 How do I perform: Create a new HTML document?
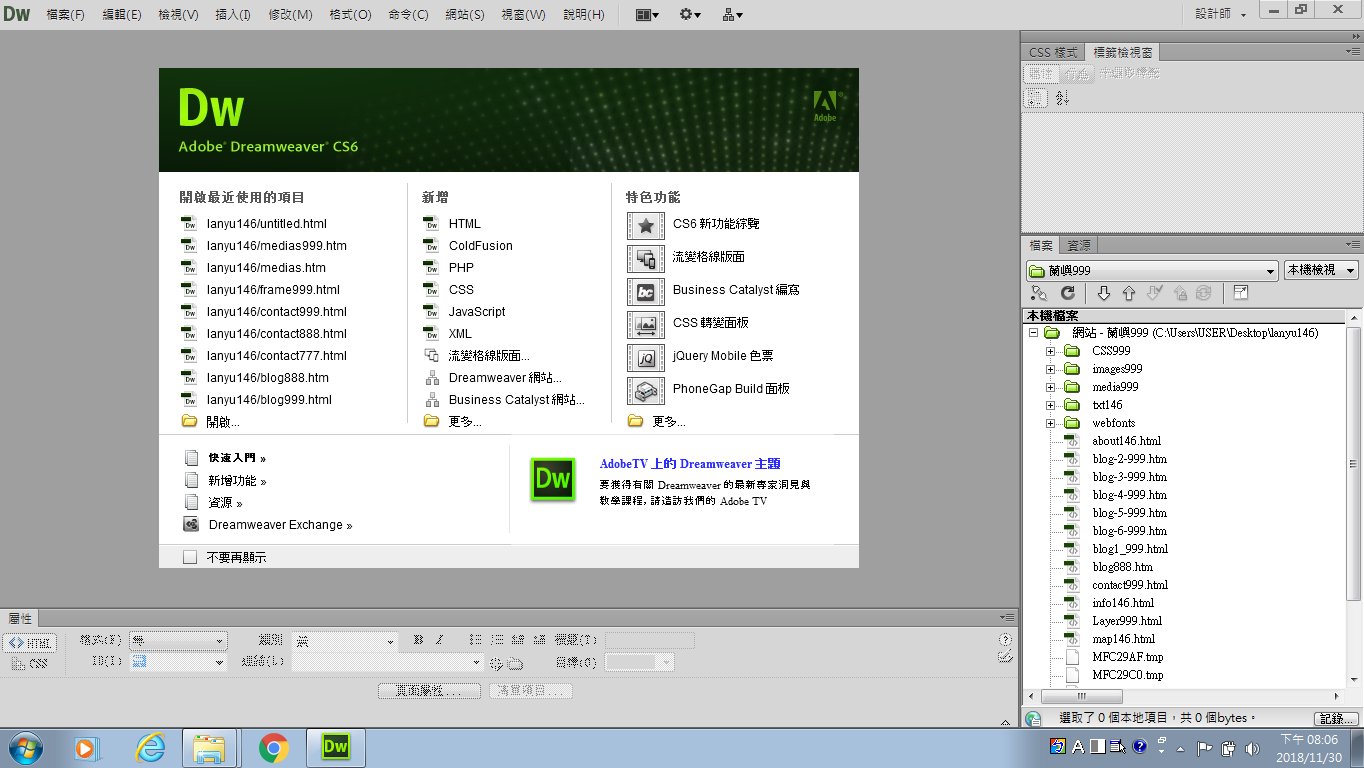[464, 224]
